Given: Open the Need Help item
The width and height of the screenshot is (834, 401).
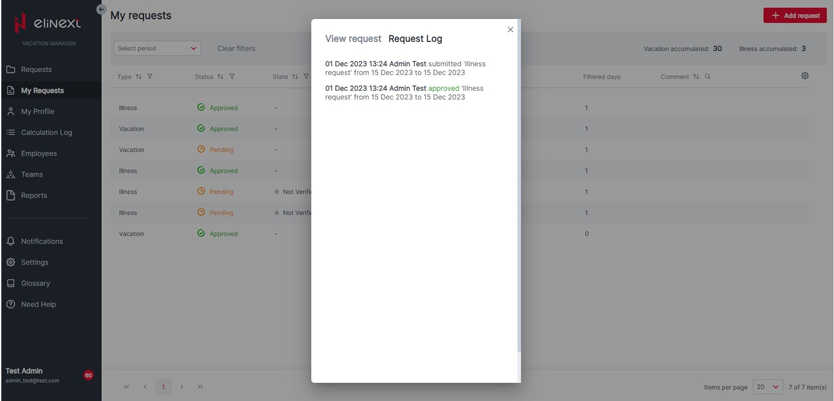Looking at the screenshot, I should (38, 305).
